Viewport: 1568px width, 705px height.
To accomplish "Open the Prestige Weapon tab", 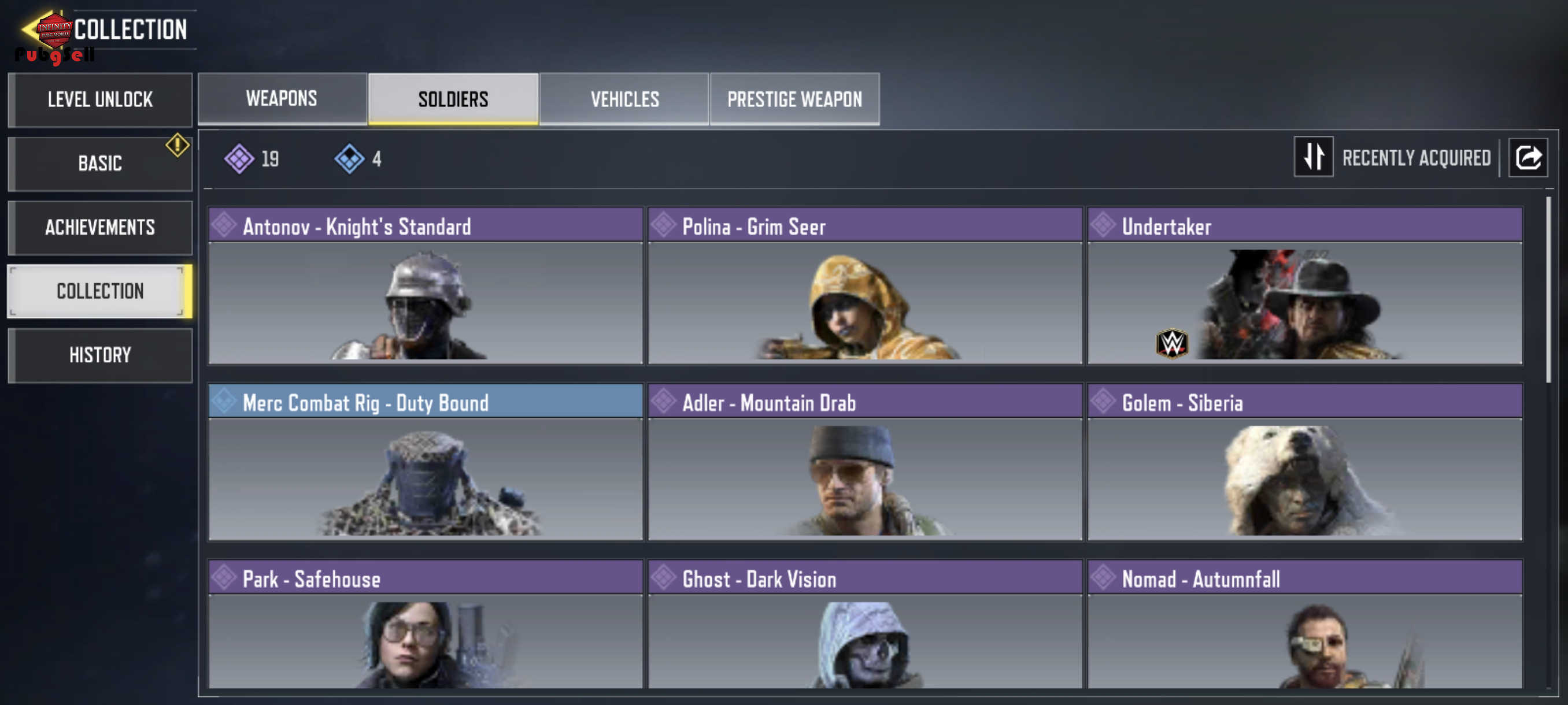I will [x=794, y=99].
